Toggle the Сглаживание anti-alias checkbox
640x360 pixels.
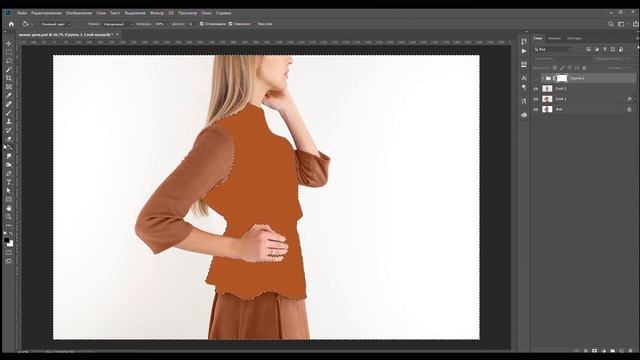tap(202, 24)
